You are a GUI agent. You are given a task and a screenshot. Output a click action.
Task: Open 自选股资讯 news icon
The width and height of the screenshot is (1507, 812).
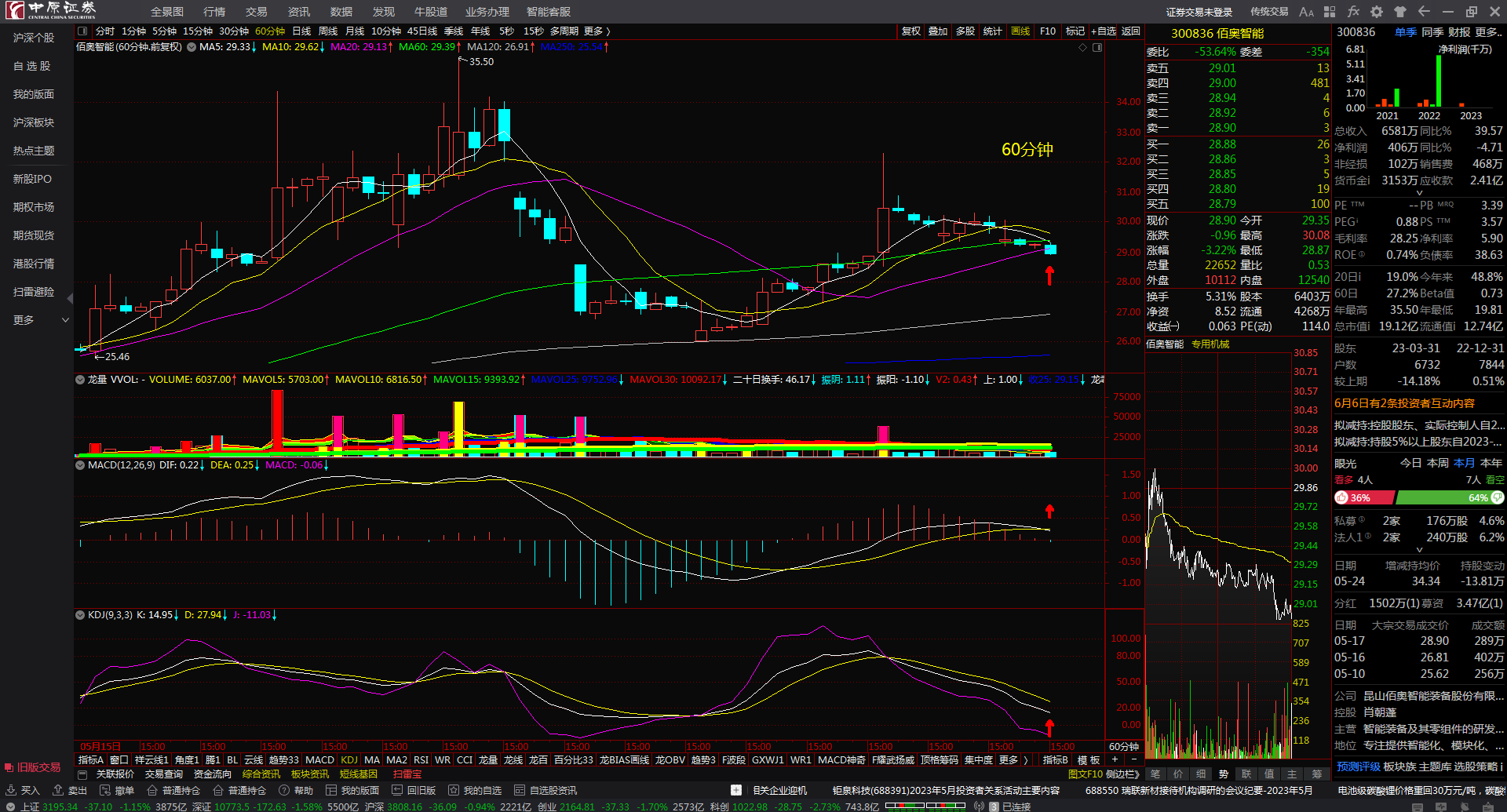pos(520,790)
